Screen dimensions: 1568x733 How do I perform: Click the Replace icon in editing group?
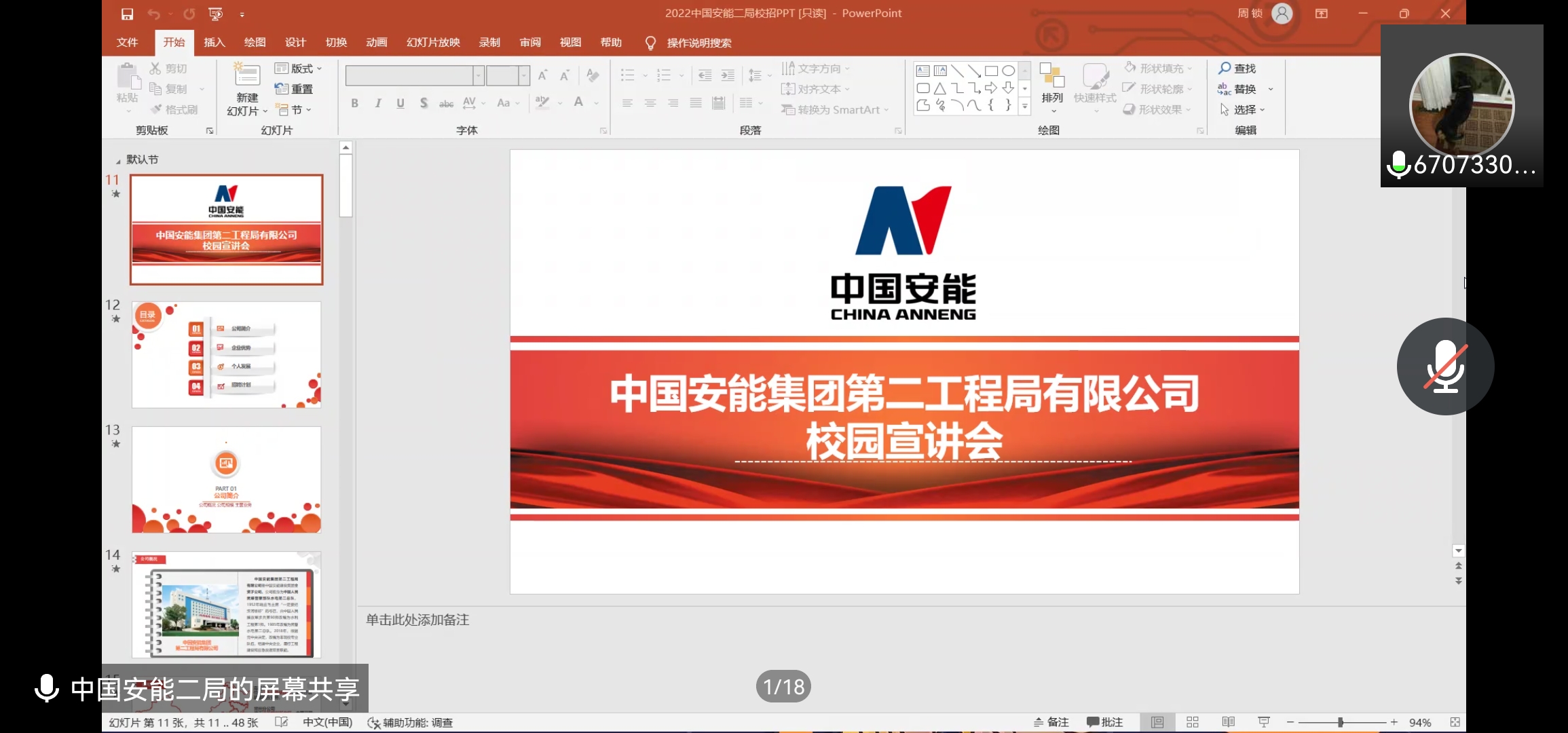coord(1225,89)
